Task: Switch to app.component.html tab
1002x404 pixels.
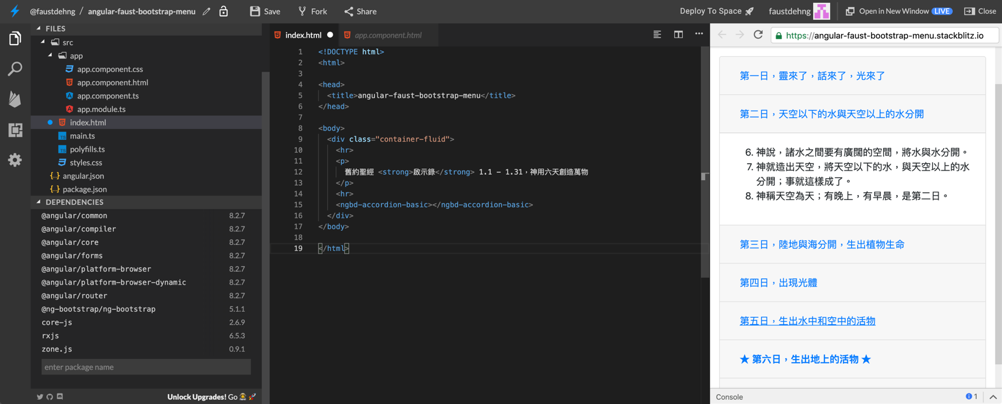Action: pos(388,35)
